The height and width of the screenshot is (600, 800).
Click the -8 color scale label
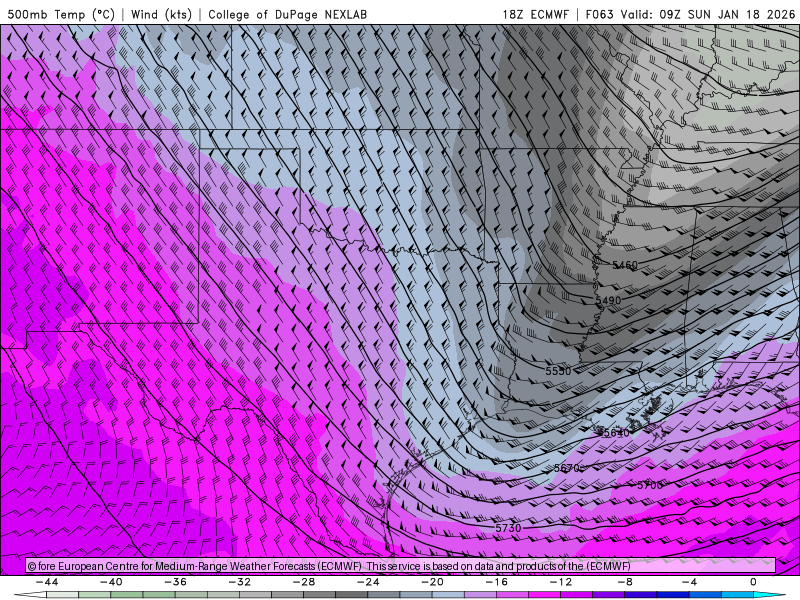(x=625, y=582)
